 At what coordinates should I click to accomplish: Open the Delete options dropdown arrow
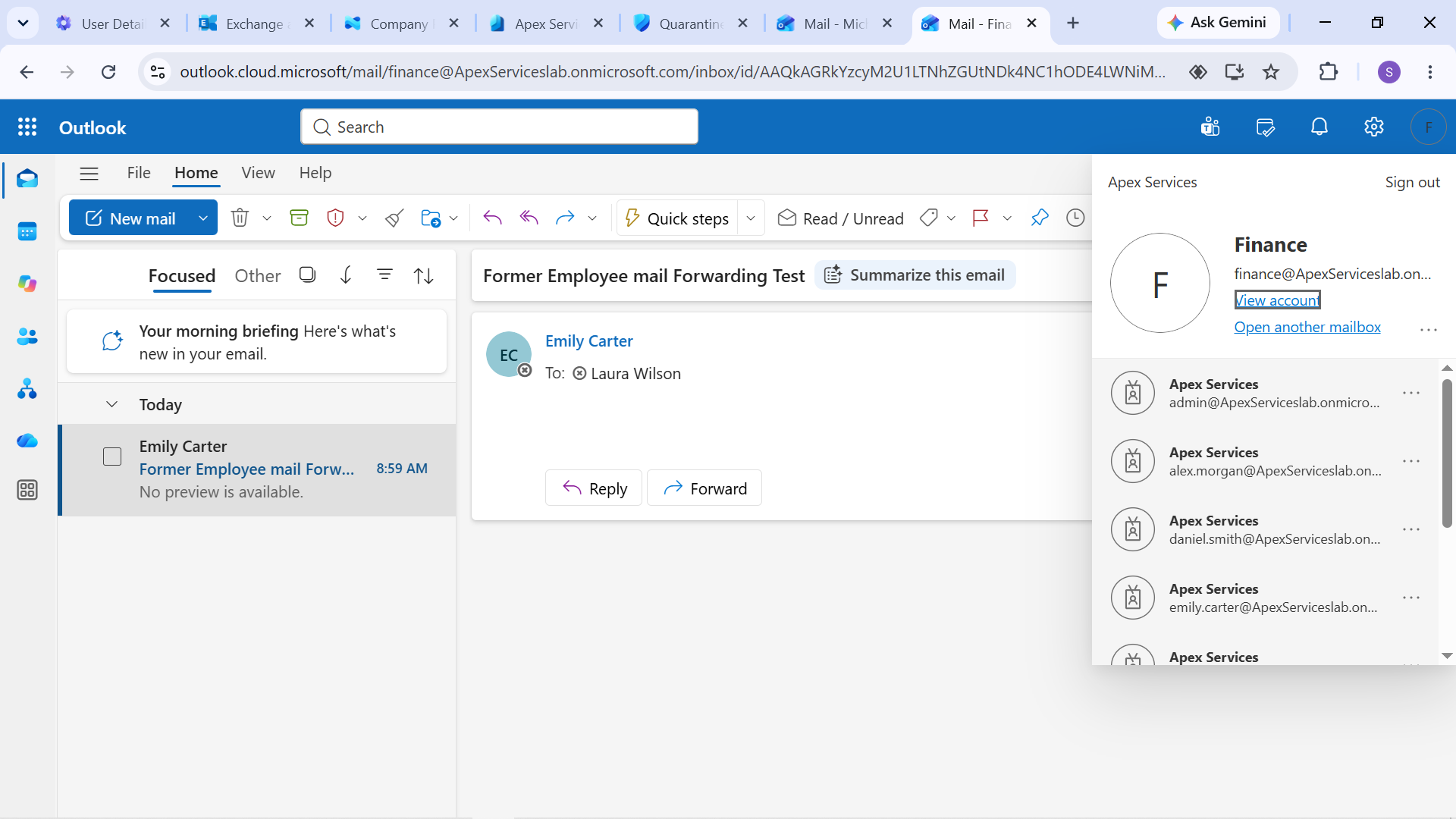click(x=267, y=218)
